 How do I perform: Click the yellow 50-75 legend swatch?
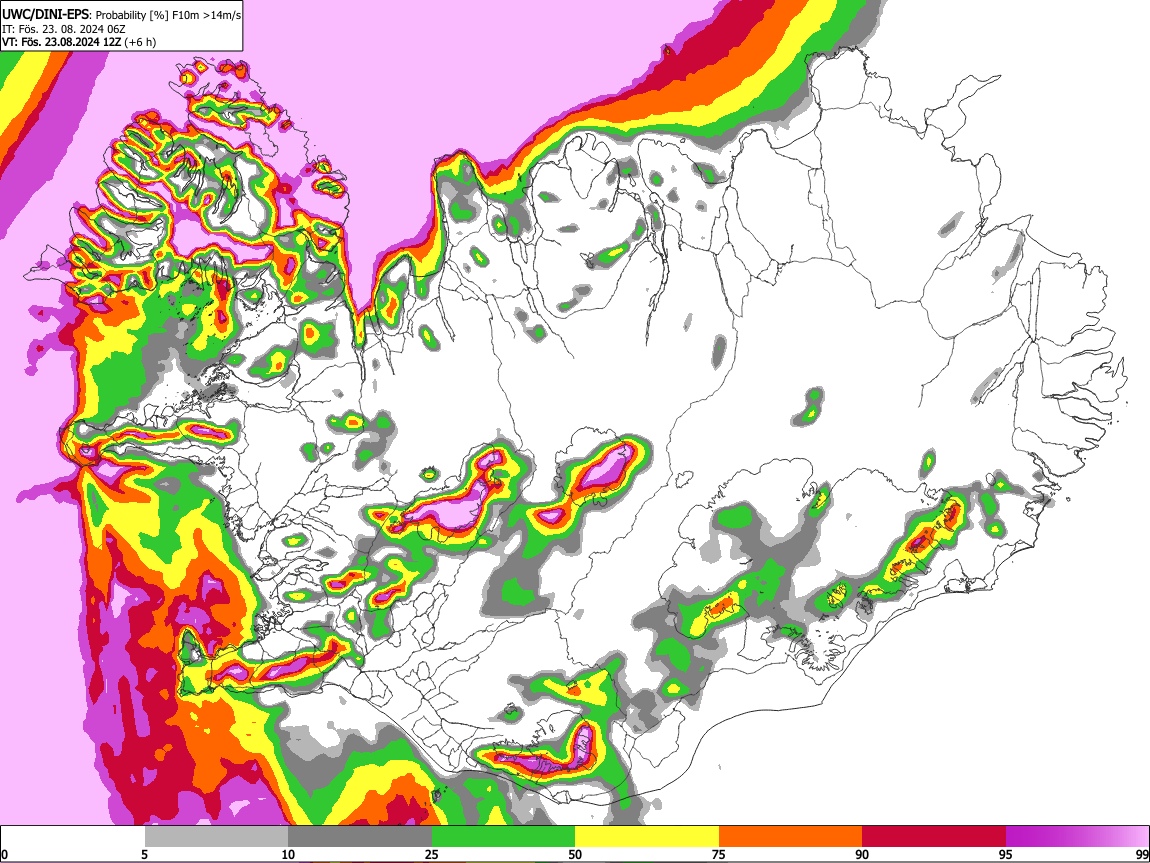pos(647,836)
